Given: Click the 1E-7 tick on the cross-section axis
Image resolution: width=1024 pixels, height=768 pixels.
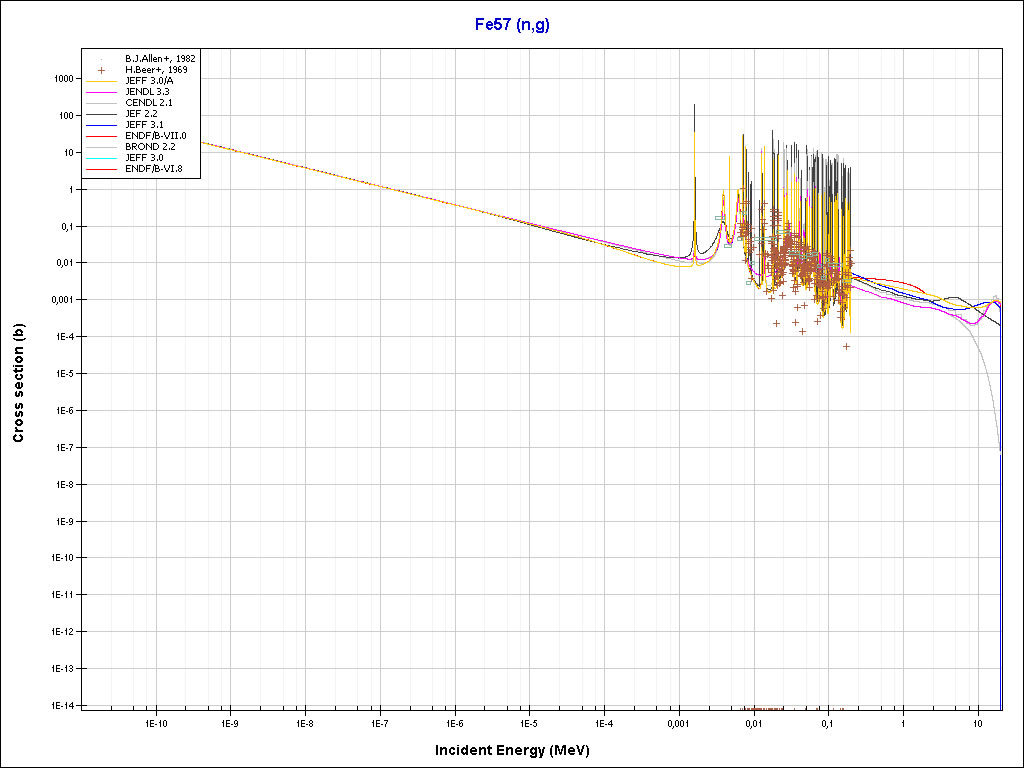Looking at the screenshot, I should pos(64,447).
